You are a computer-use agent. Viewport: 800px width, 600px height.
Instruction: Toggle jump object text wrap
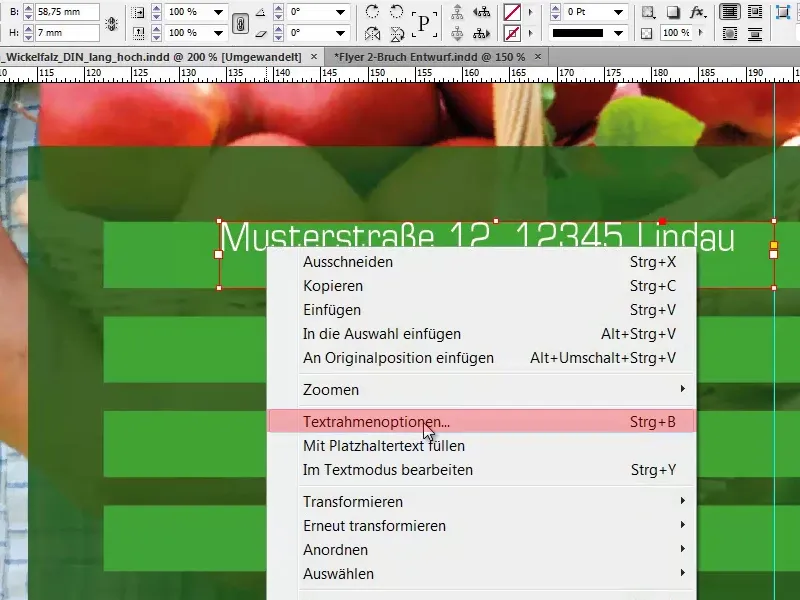(x=755, y=34)
